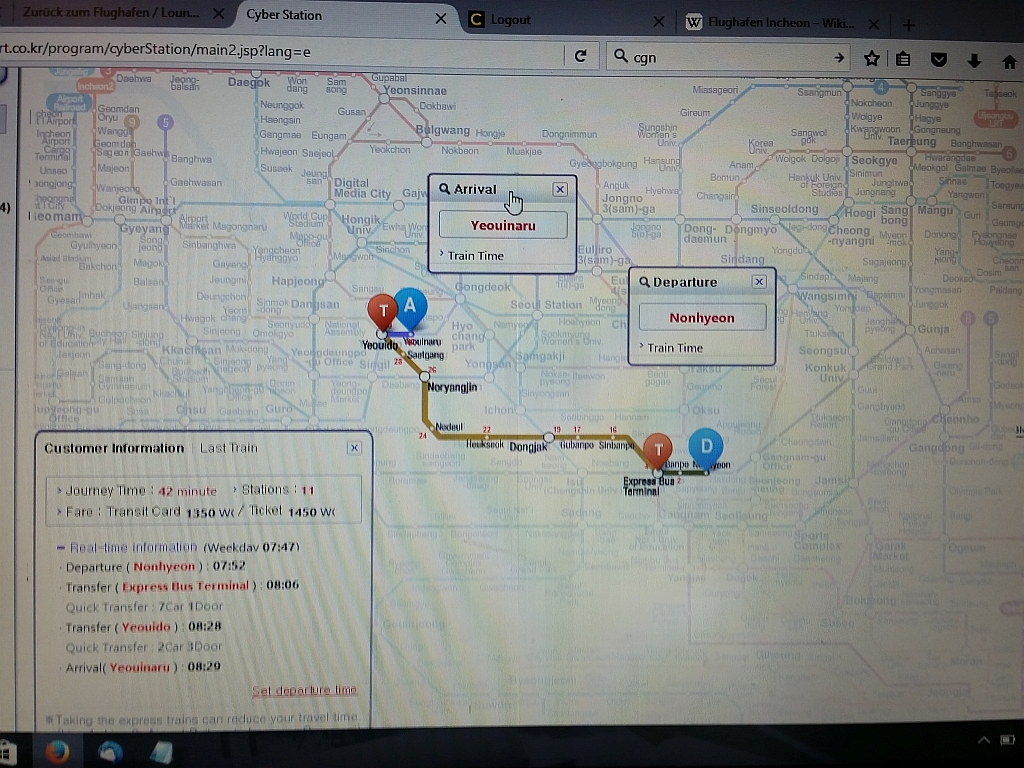Expand Train Time in the Arrival popup
The width and height of the screenshot is (1024, 768).
(475, 256)
